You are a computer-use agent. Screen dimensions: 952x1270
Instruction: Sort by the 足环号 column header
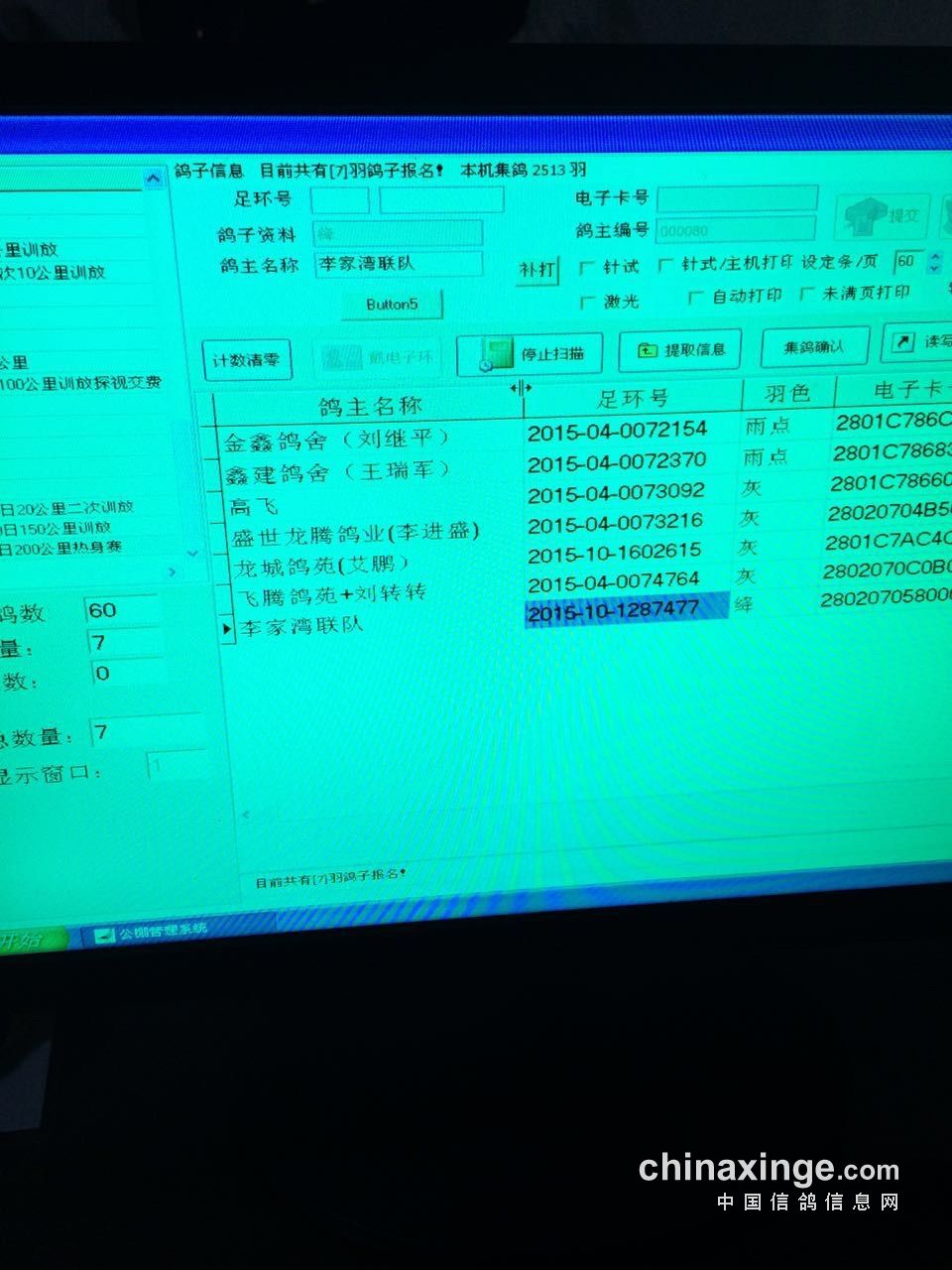632,399
